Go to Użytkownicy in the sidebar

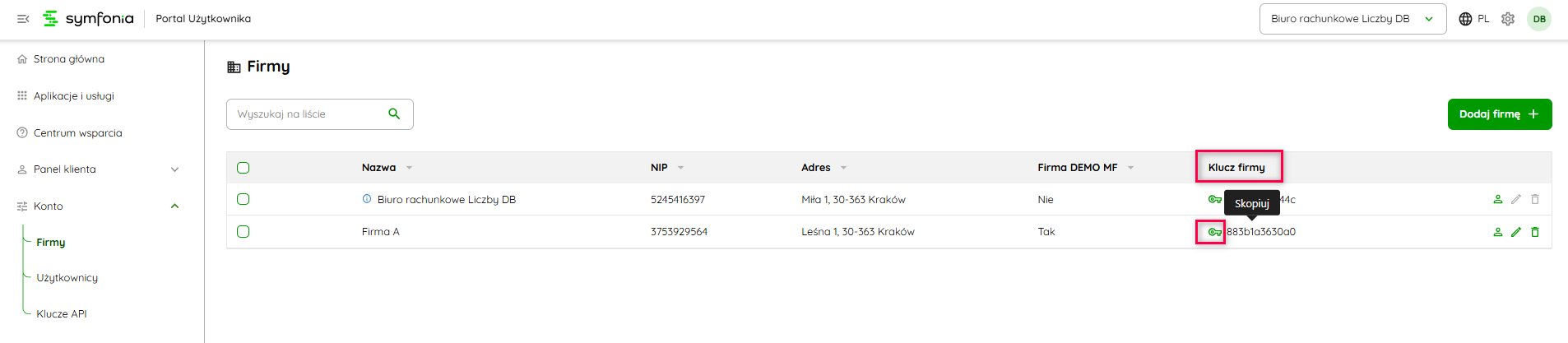pyautogui.click(x=67, y=278)
